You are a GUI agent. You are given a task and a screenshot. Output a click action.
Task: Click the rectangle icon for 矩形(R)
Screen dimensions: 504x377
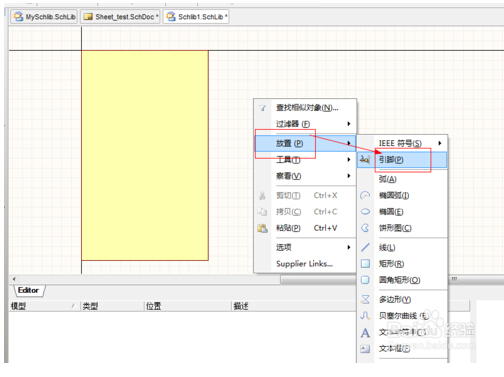coord(365,264)
